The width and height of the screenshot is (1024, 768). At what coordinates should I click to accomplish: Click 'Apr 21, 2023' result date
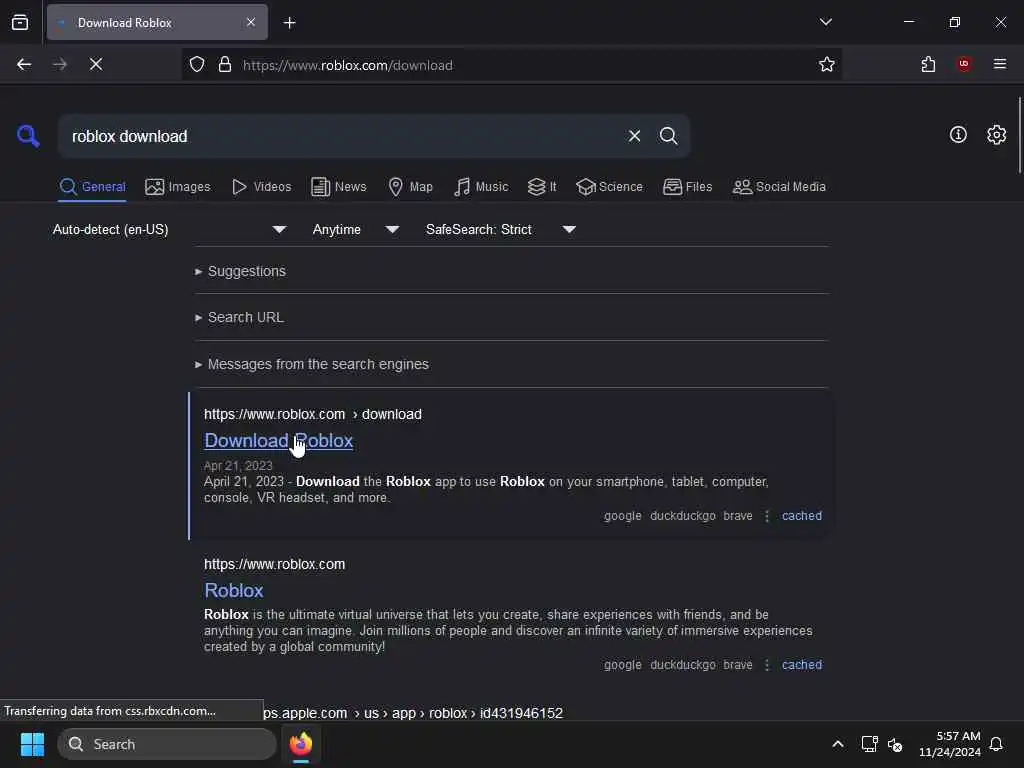point(238,466)
